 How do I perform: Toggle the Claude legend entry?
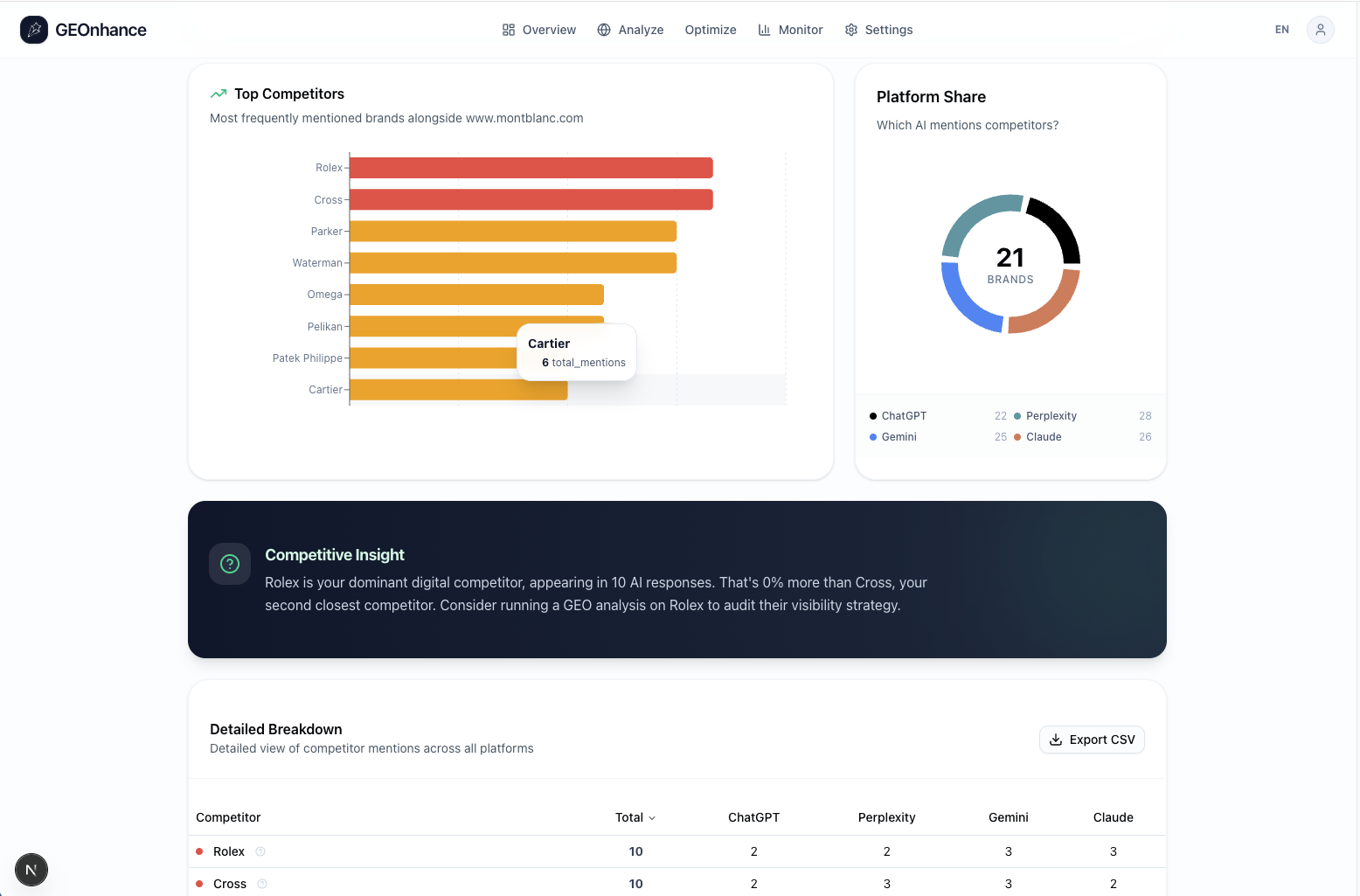[1044, 437]
